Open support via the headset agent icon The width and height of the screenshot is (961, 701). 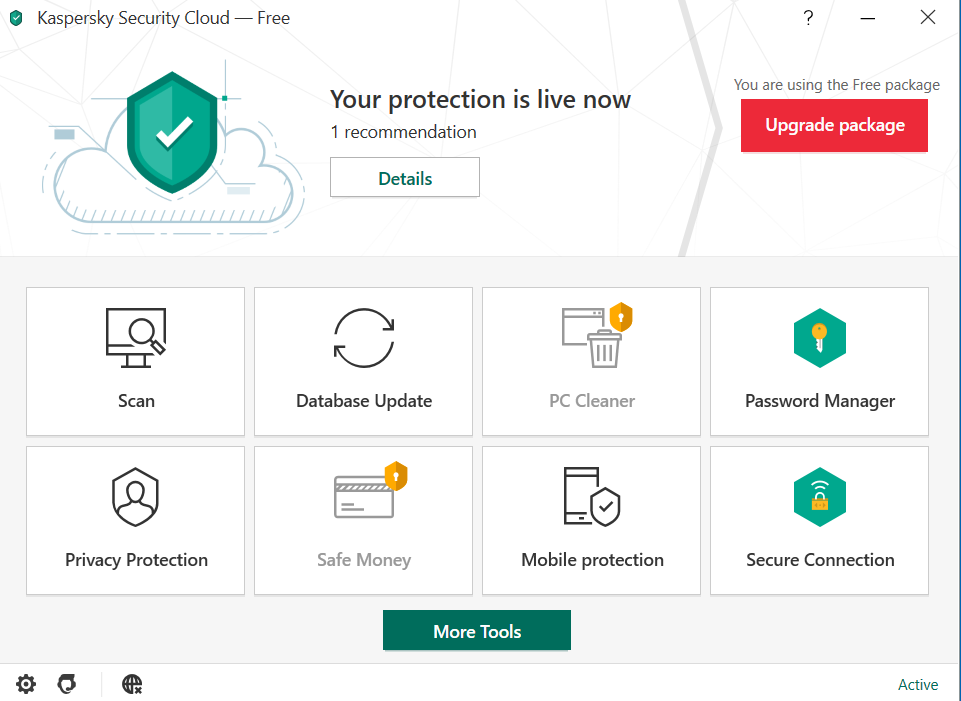67,684
